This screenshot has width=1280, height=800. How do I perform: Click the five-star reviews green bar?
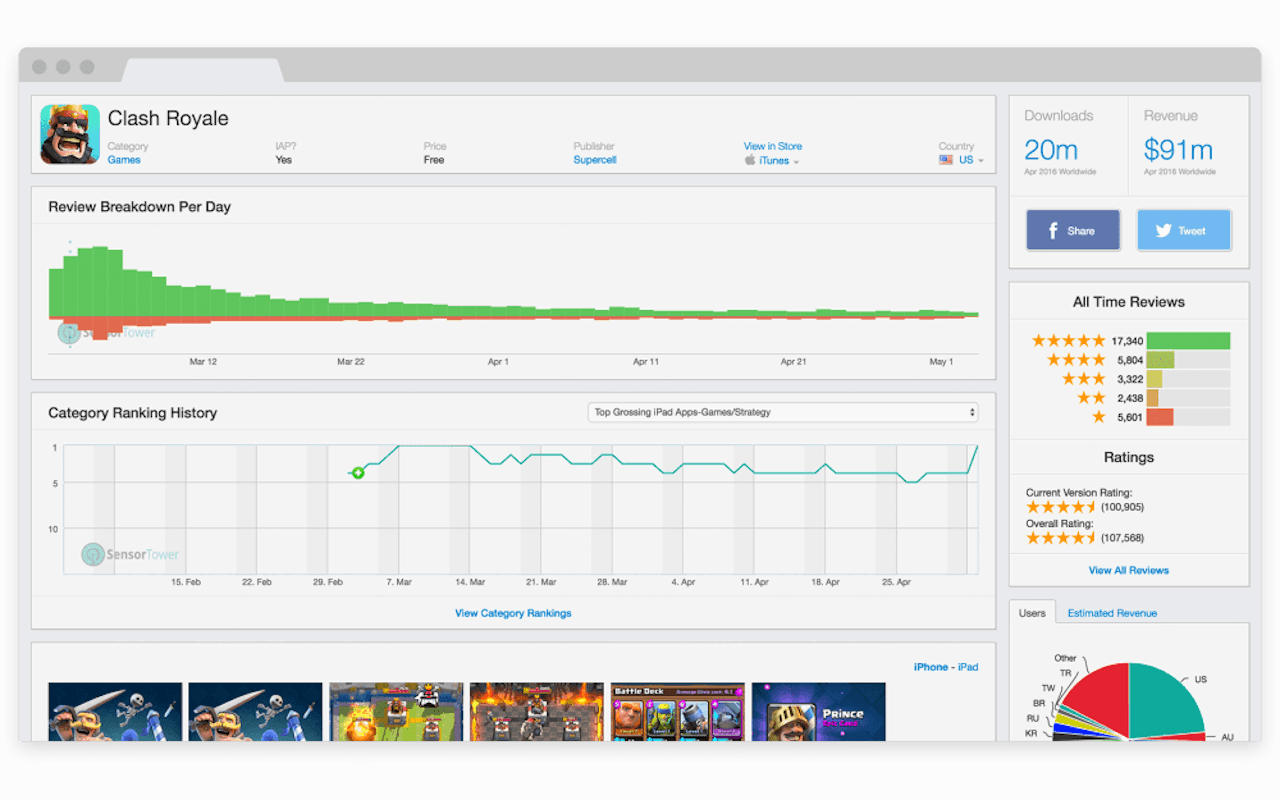tap(1188, 341)
